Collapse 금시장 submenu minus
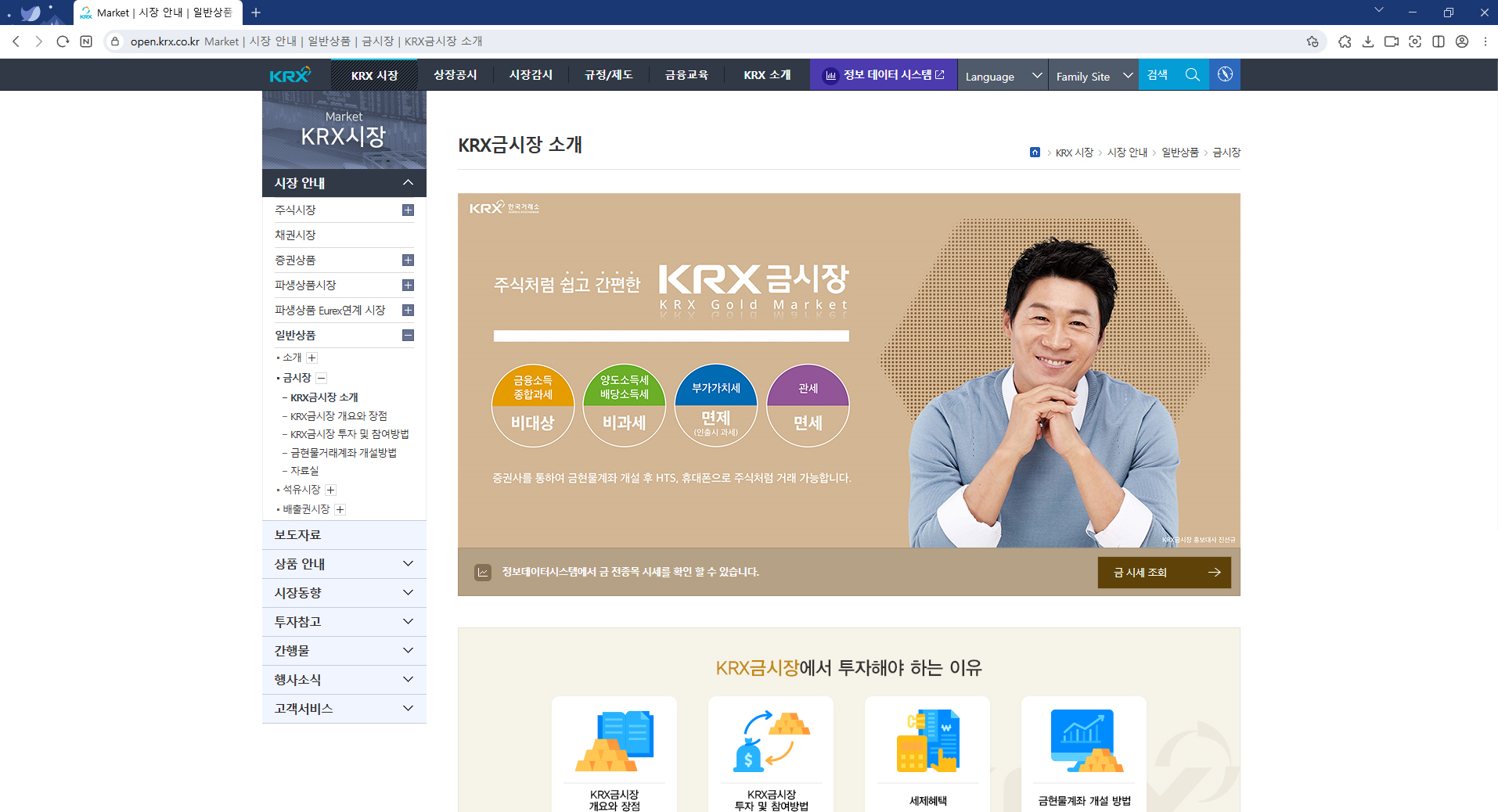This screenshot has width=1498, height=812. (x=321, y=378)
